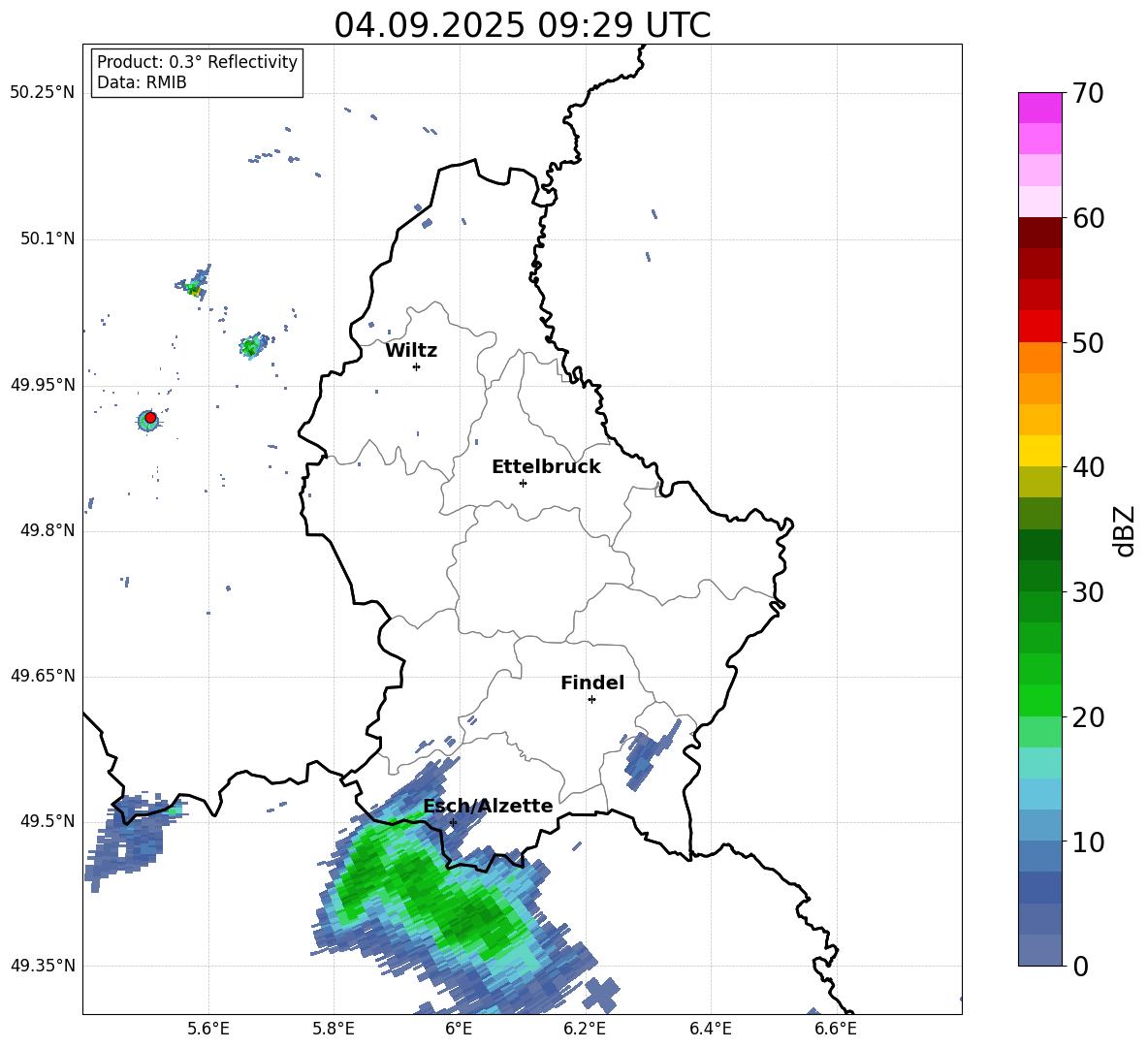Screen dimensions: 1148x1048
Task: Click the 10 label on the colorbar
Action: click(x=1088, y=842)
